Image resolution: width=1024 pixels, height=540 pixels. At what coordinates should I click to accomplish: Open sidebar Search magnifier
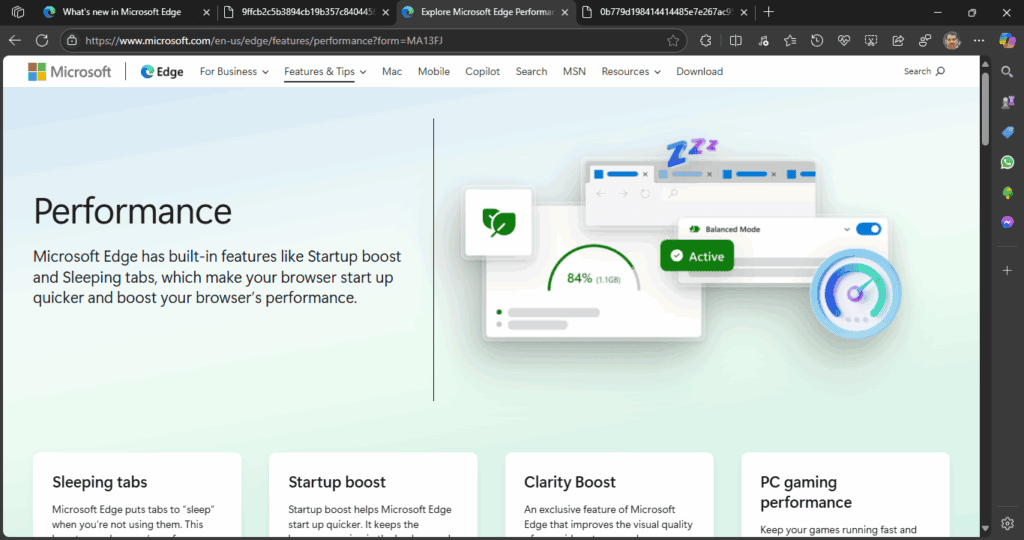[x=1007, y=72]
